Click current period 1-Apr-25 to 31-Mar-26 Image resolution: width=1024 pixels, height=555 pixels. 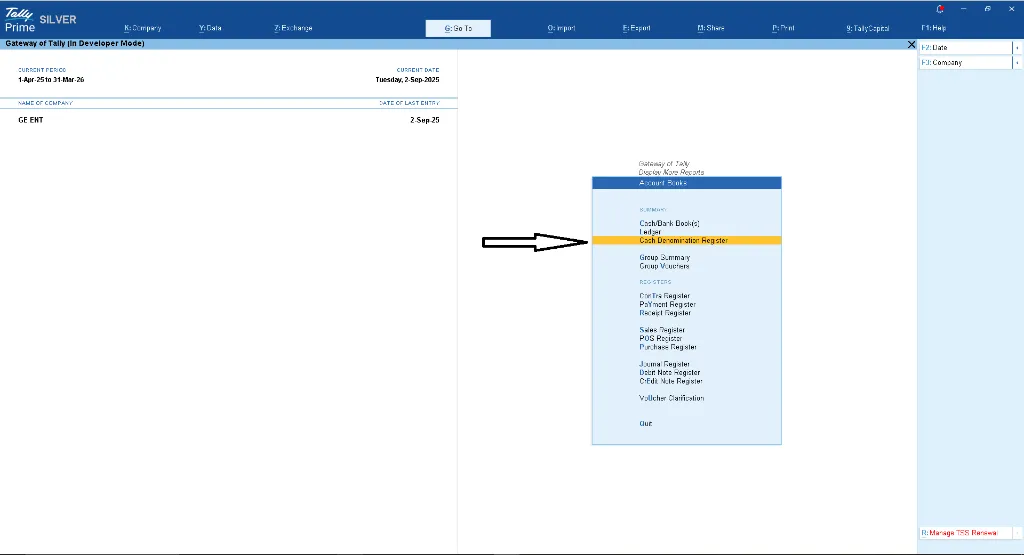(x=51, y=80)
